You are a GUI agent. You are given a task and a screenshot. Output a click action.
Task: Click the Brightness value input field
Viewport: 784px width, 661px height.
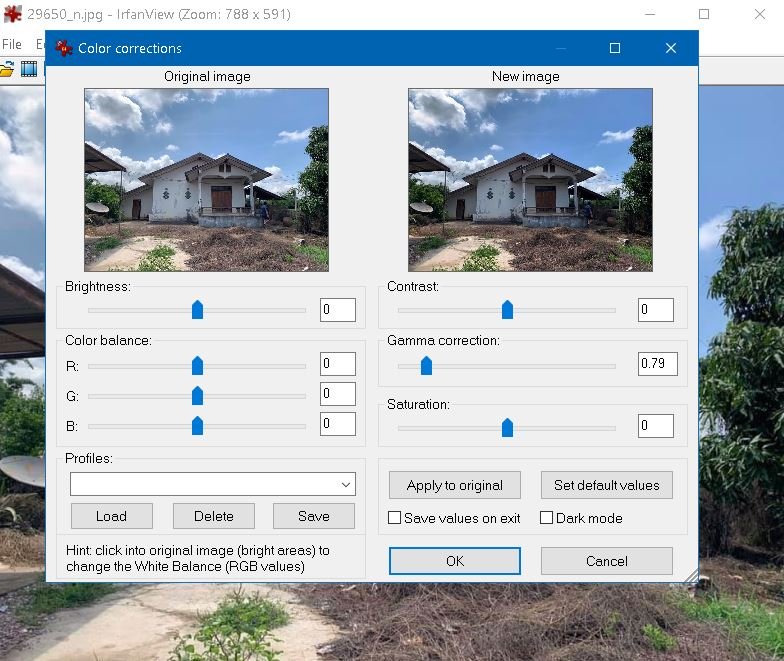[338, 310]
